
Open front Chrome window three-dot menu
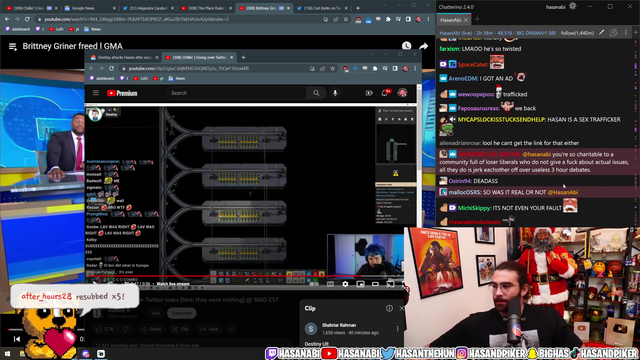coord(415,69)
